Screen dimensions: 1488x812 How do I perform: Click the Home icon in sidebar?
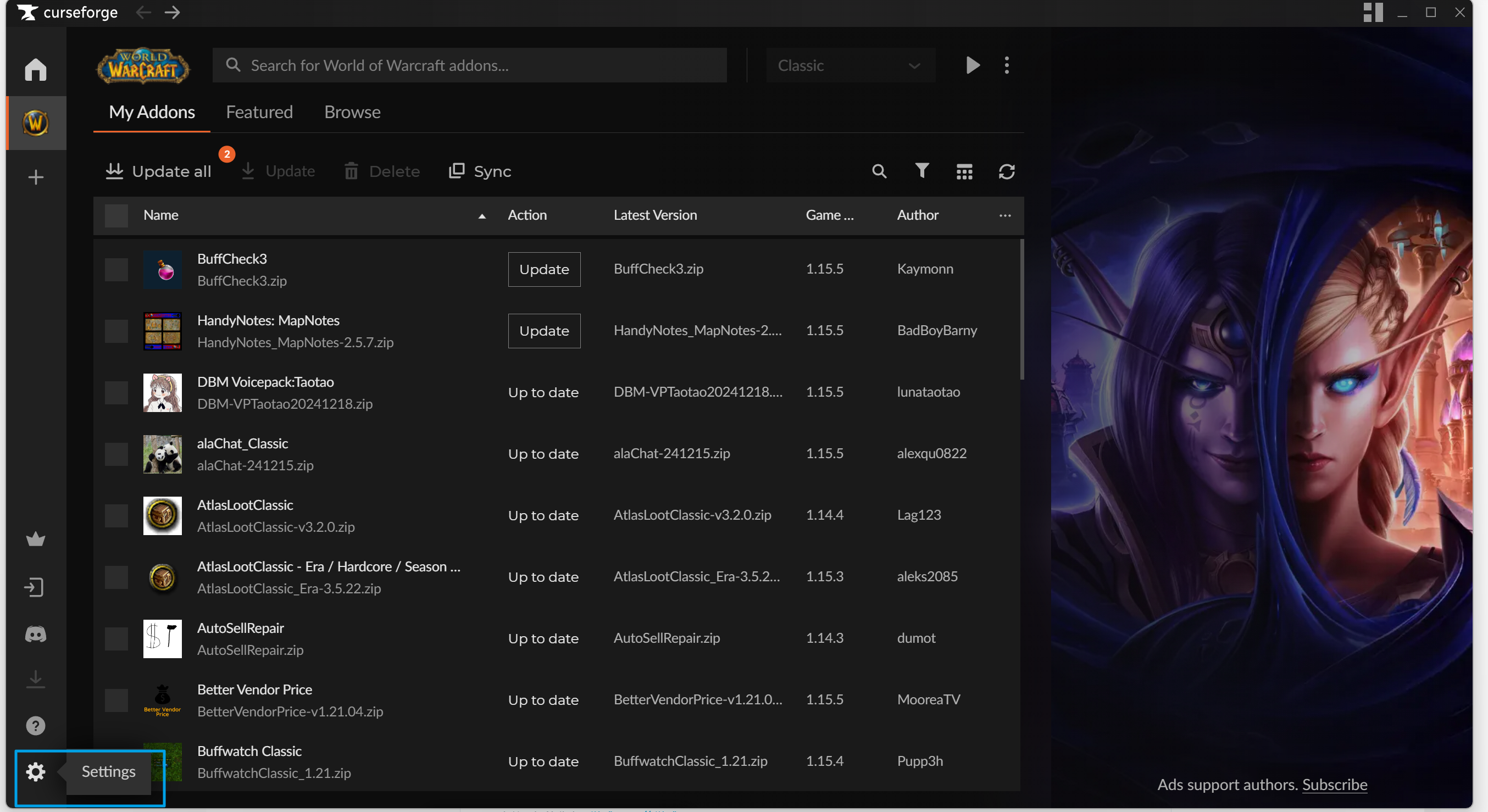tap(35, 69)
